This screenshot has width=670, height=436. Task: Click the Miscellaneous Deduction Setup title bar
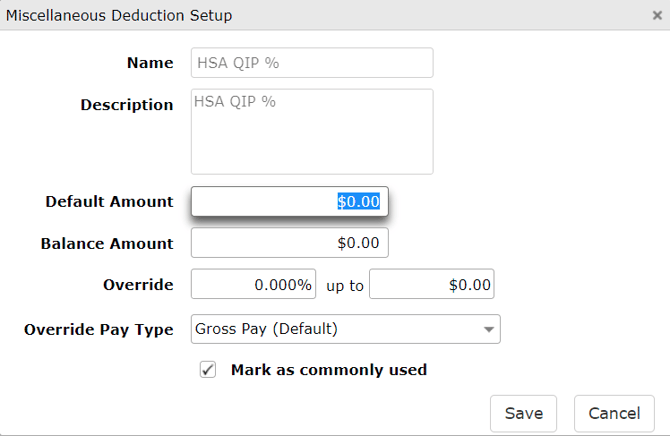300,15
